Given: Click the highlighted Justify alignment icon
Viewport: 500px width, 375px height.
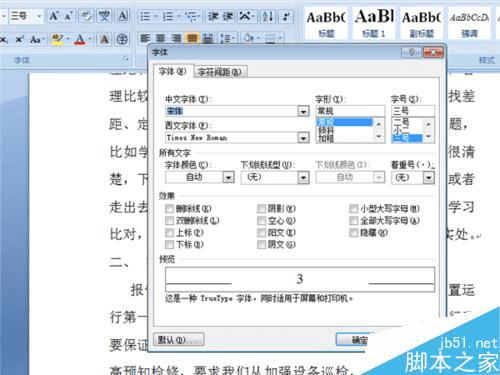Looking at the screenshot, I should (192, 39).
